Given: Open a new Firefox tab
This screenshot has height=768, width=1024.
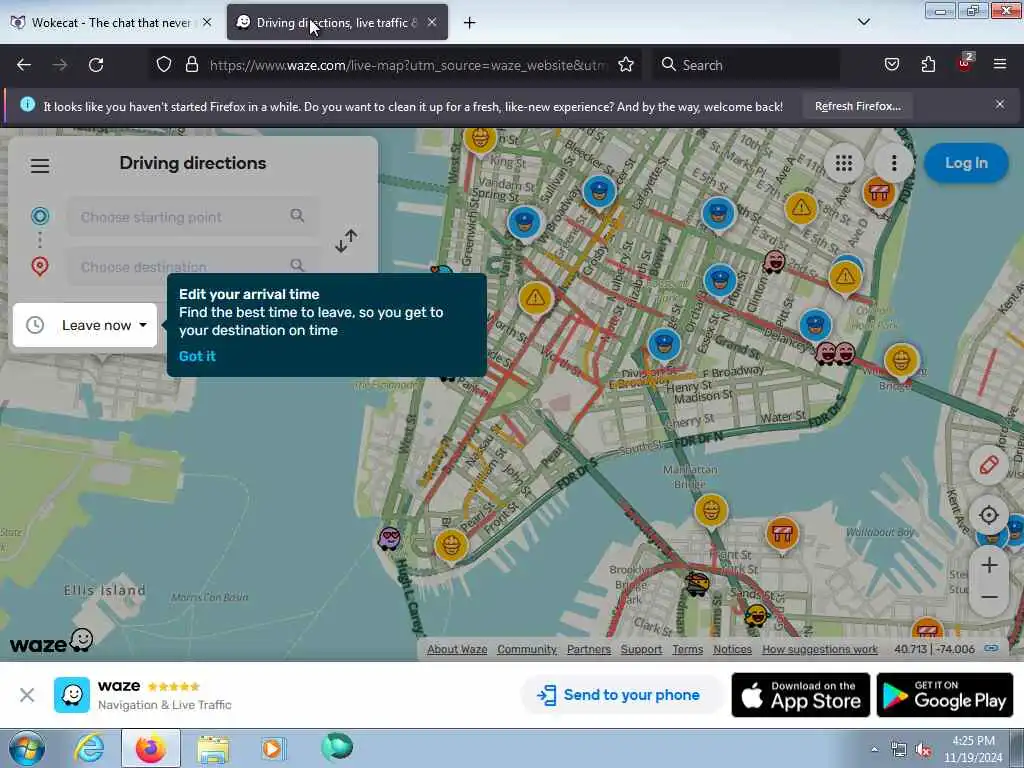Looking at the screenshot, I should (x=469, y=23).
